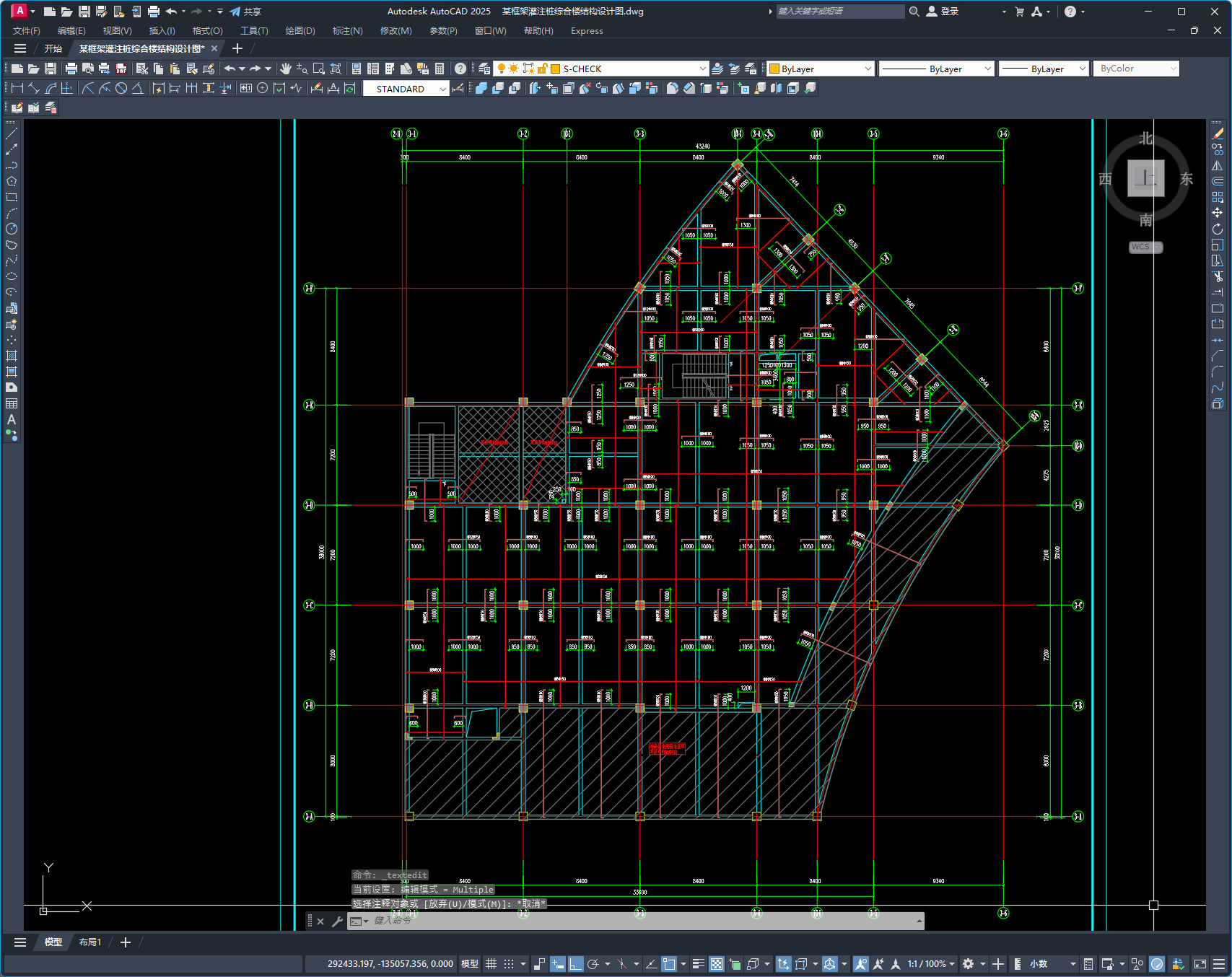
Task: Activate the Multiline Text tool
Action: tap(12, 419)
